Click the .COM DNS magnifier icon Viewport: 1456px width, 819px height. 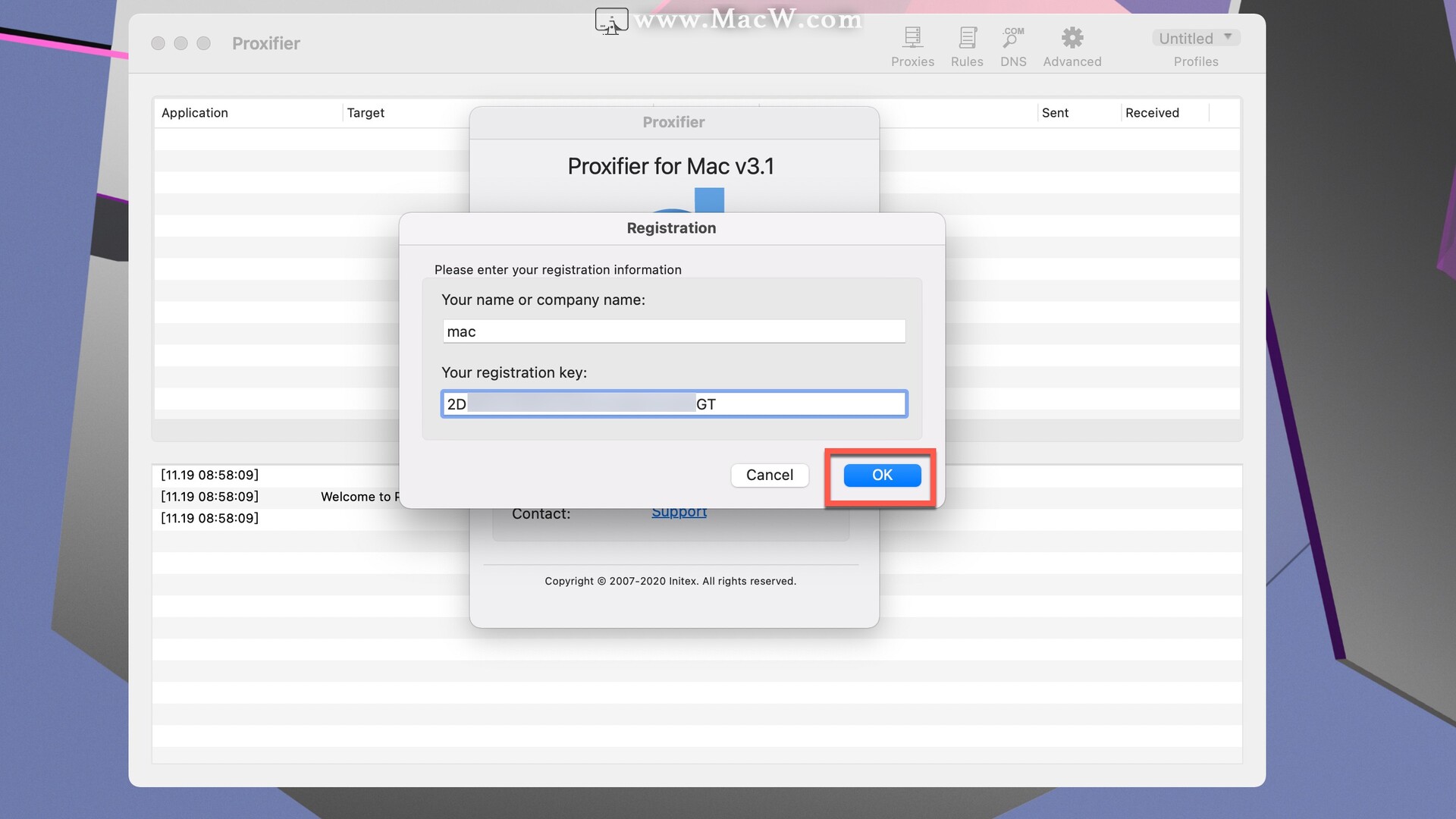coord(1013,36)
